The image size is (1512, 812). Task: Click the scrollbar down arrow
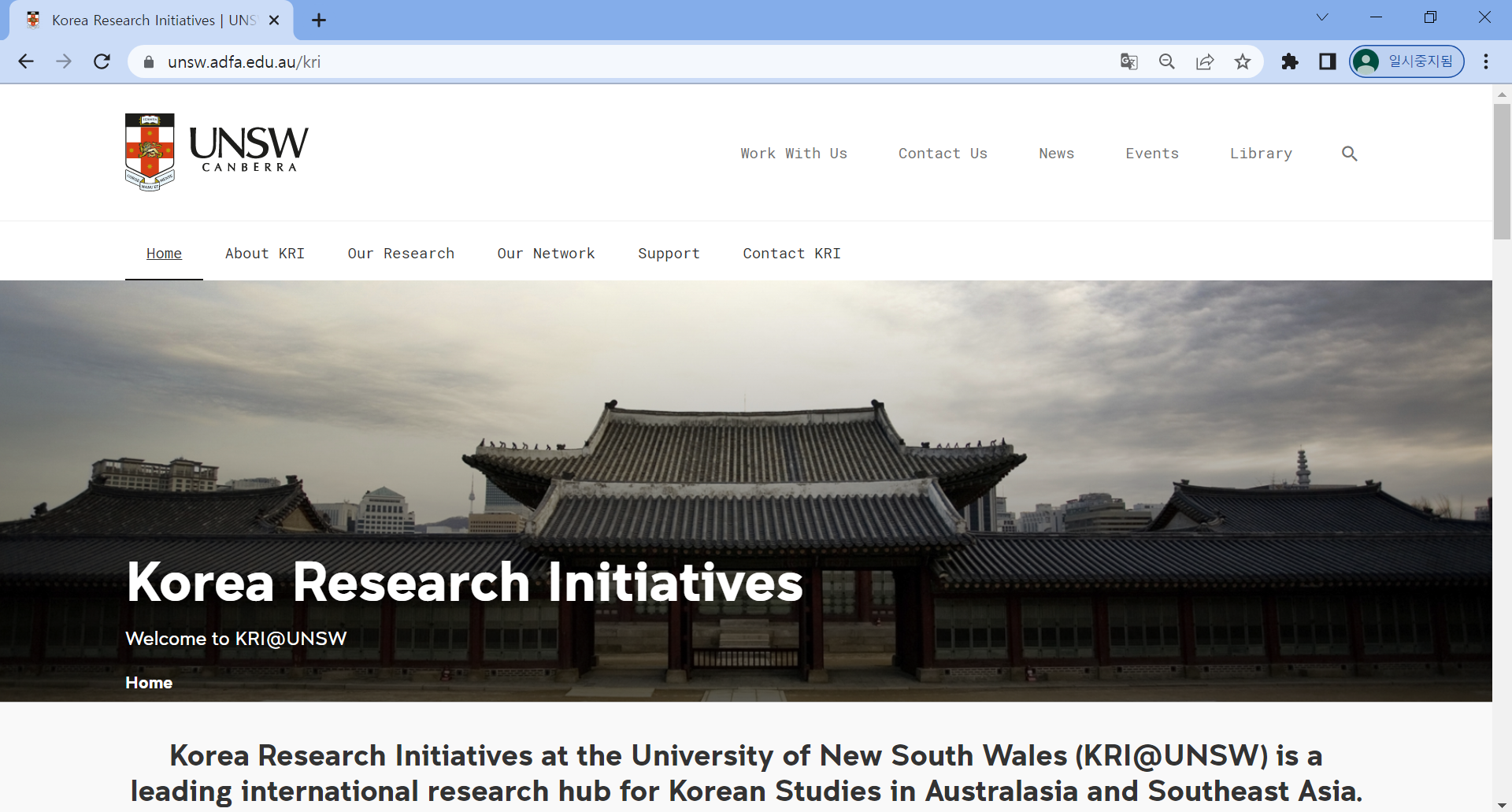(x=1502, y=805)
